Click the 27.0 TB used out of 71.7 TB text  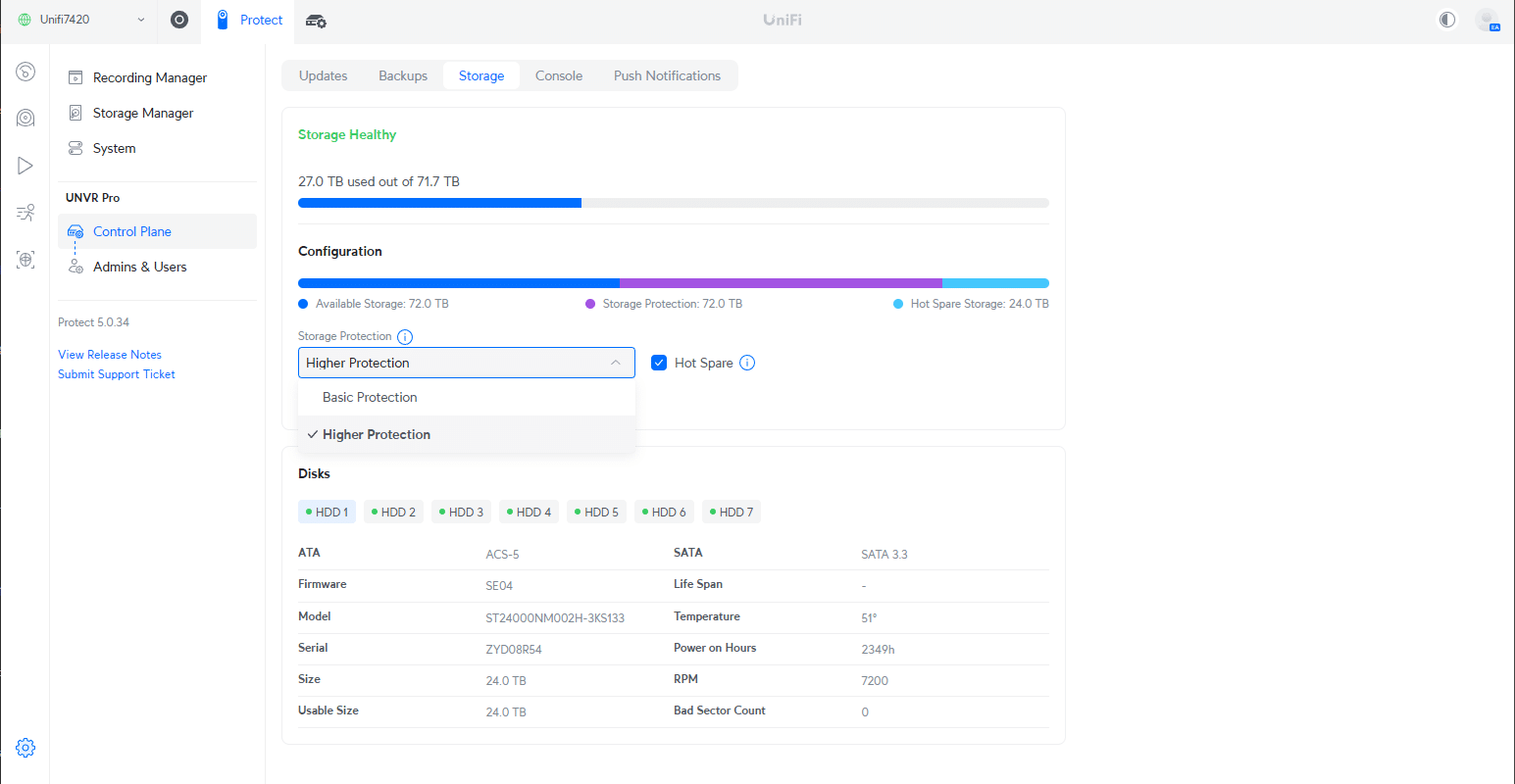[x=379, y=181]
